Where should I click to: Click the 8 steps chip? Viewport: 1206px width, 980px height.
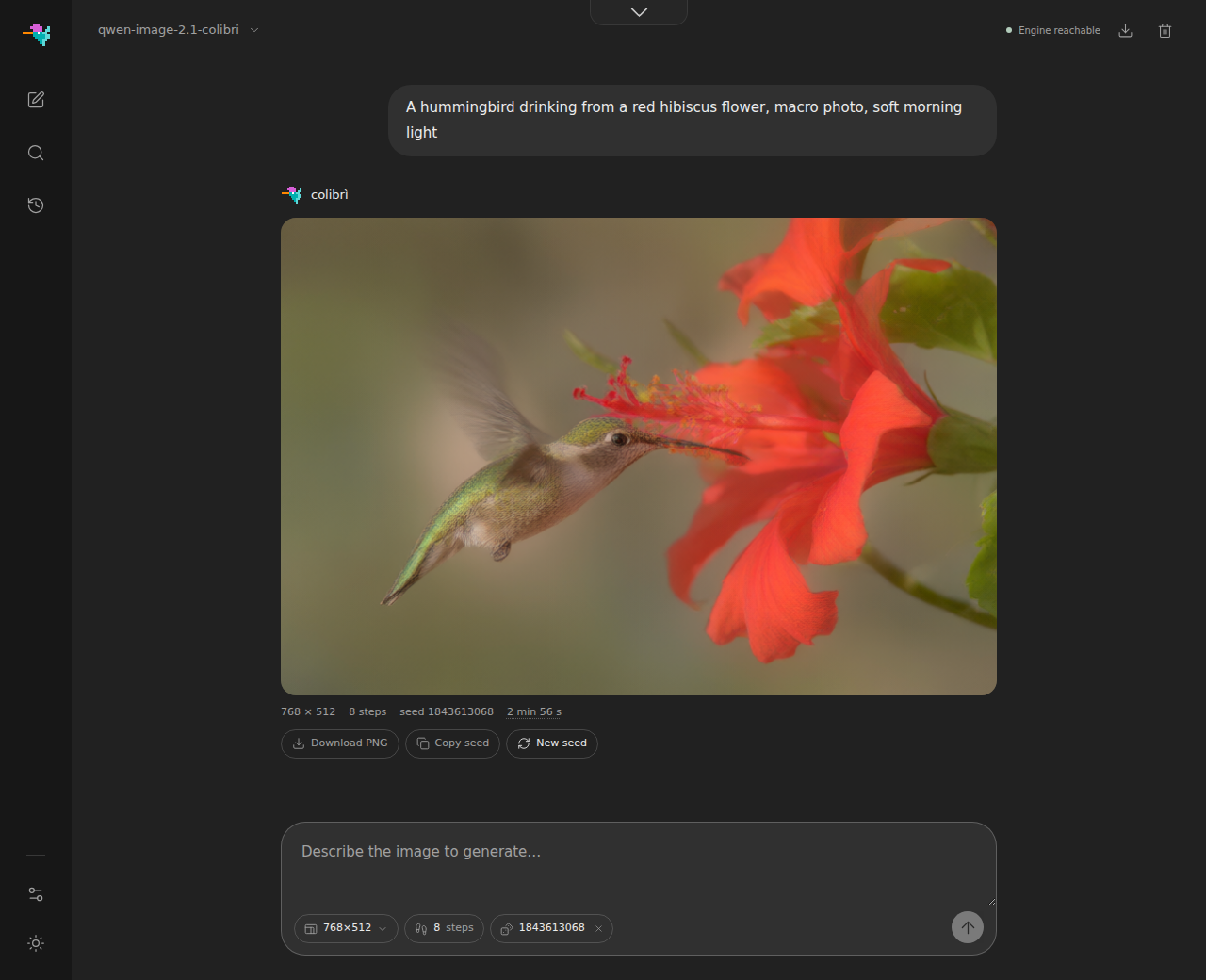445,928
